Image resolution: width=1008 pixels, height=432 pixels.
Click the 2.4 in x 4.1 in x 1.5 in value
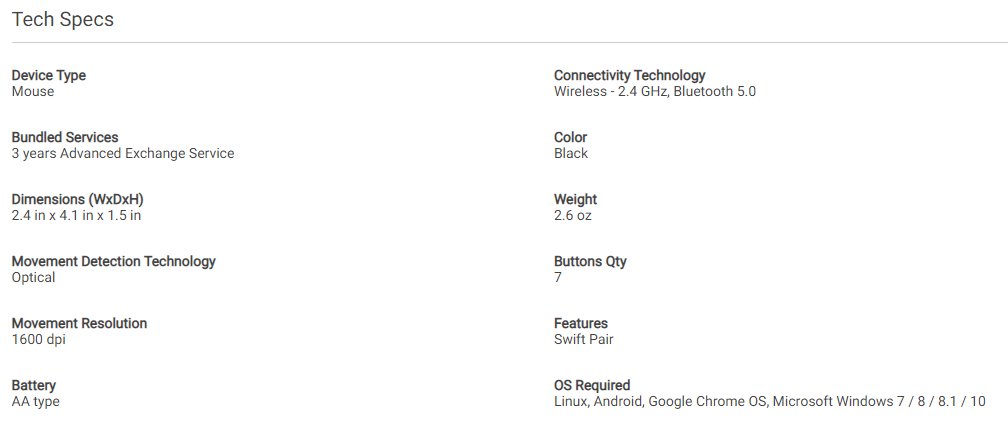pos(76,215)
